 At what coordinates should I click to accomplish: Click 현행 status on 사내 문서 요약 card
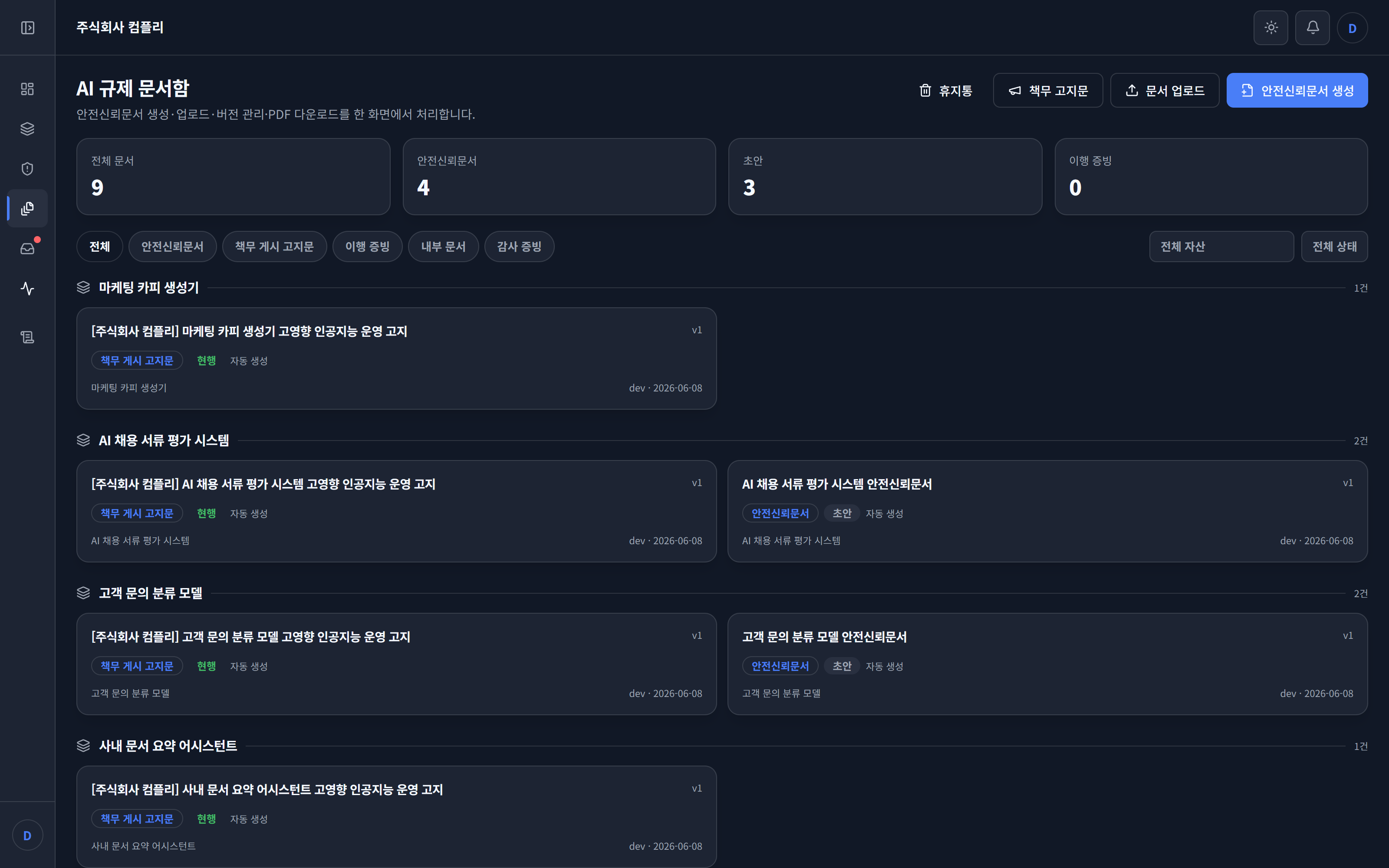[x=207, y=819]
